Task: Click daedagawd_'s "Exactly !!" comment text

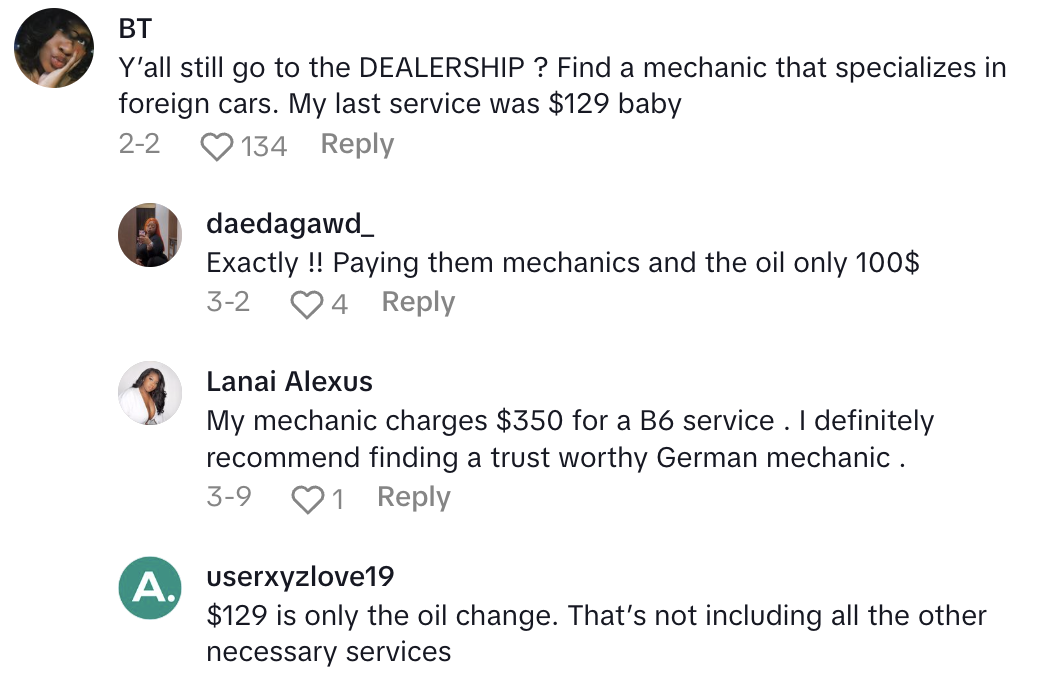Action: tap(560, 263)
